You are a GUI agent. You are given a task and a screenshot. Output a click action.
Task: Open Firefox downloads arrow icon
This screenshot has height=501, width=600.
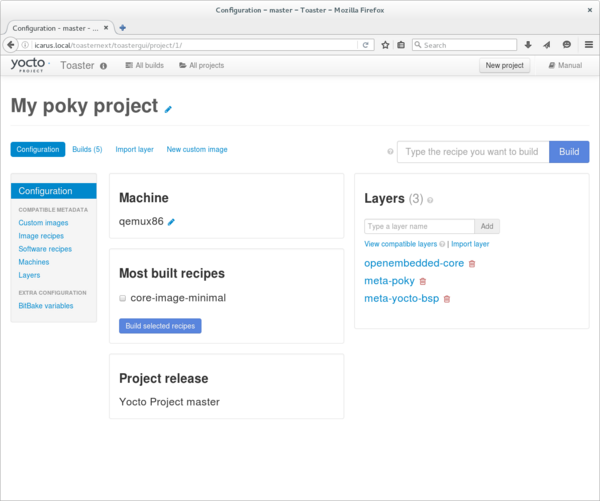click(x=528, y=45)
